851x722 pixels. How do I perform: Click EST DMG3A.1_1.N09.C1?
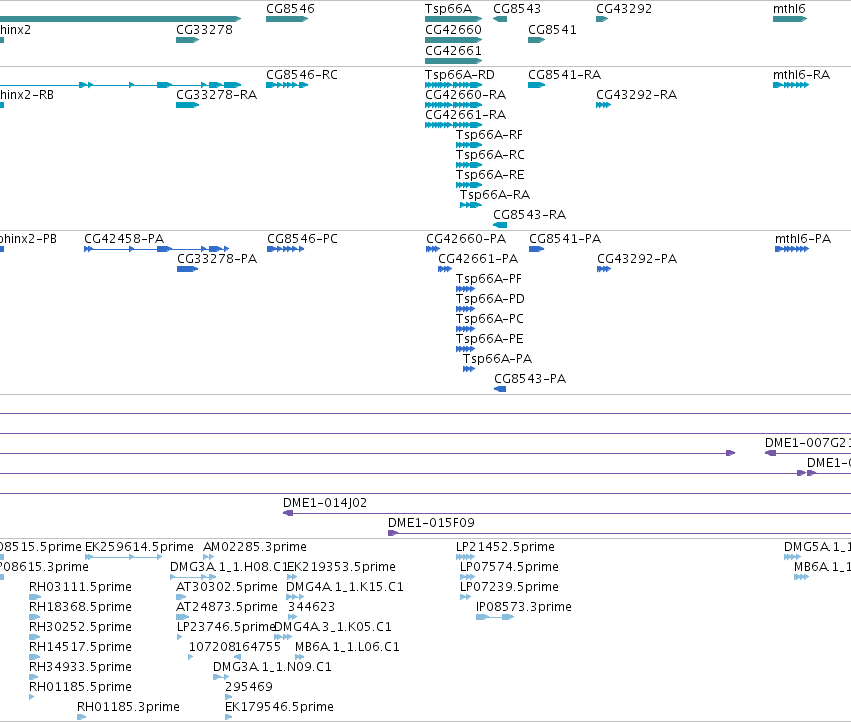pyautogui.click(x=272, y=668)
